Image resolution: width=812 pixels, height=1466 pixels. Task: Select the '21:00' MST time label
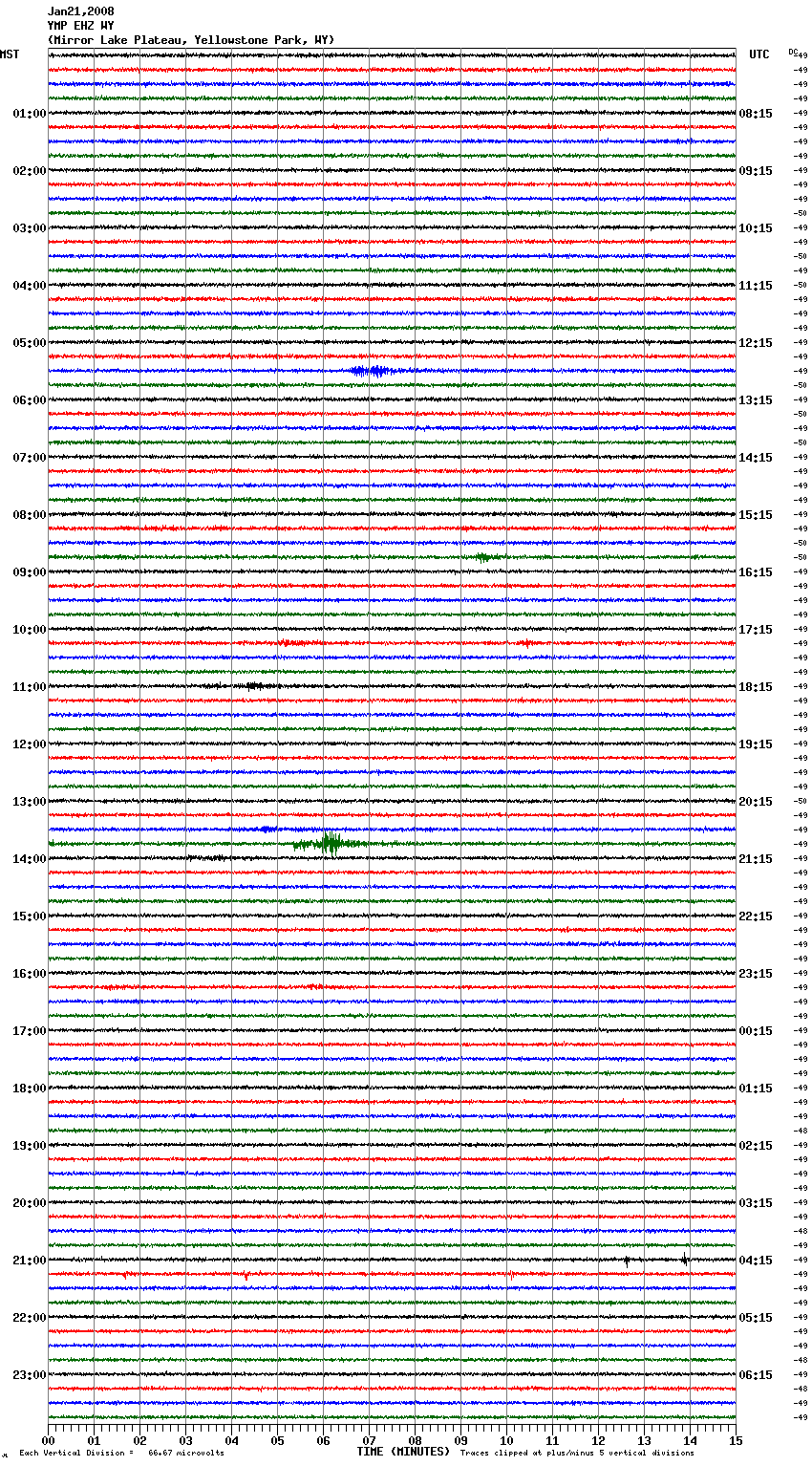pos(30,1261)
